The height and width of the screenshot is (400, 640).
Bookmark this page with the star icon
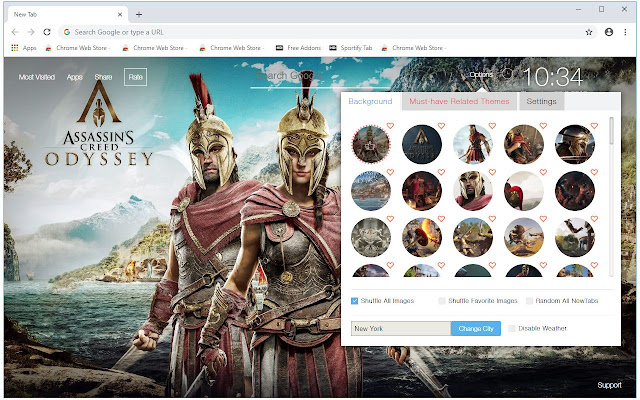[x=589, y=32]
